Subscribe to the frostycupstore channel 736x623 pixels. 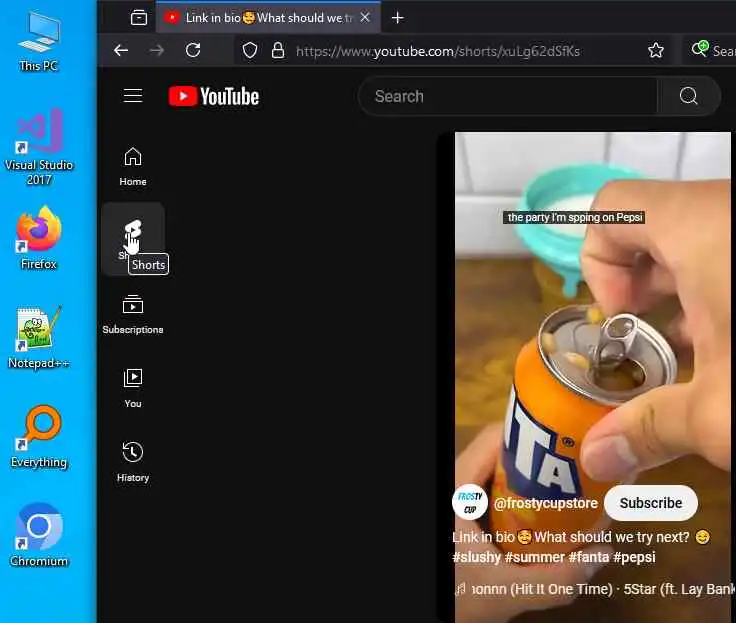651,503
